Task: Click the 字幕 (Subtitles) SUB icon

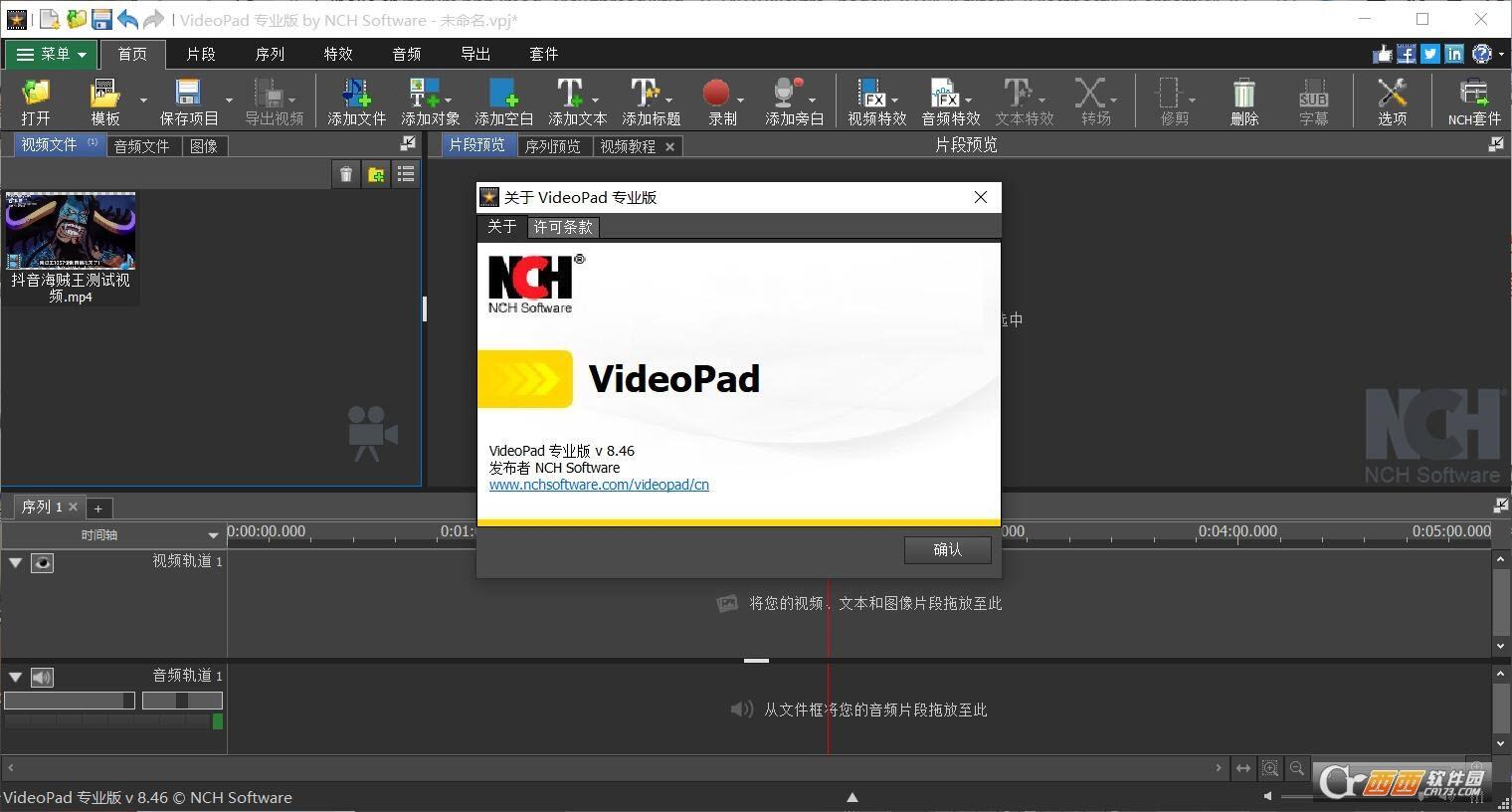Action: [x=1313, y=95]
